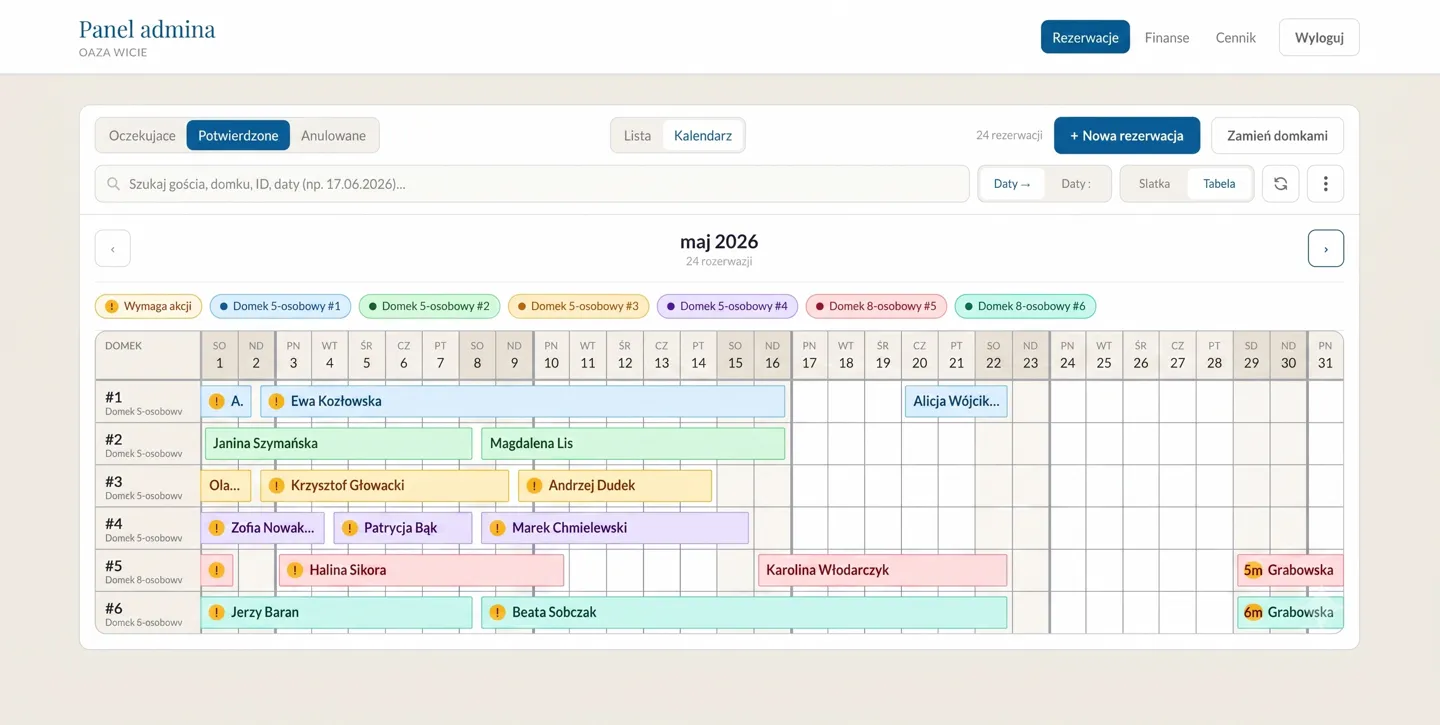Viewport: 1440px width, 725px height.
Task: Filter by Wymaga akcji legend chip
Action: pos(149,306)
